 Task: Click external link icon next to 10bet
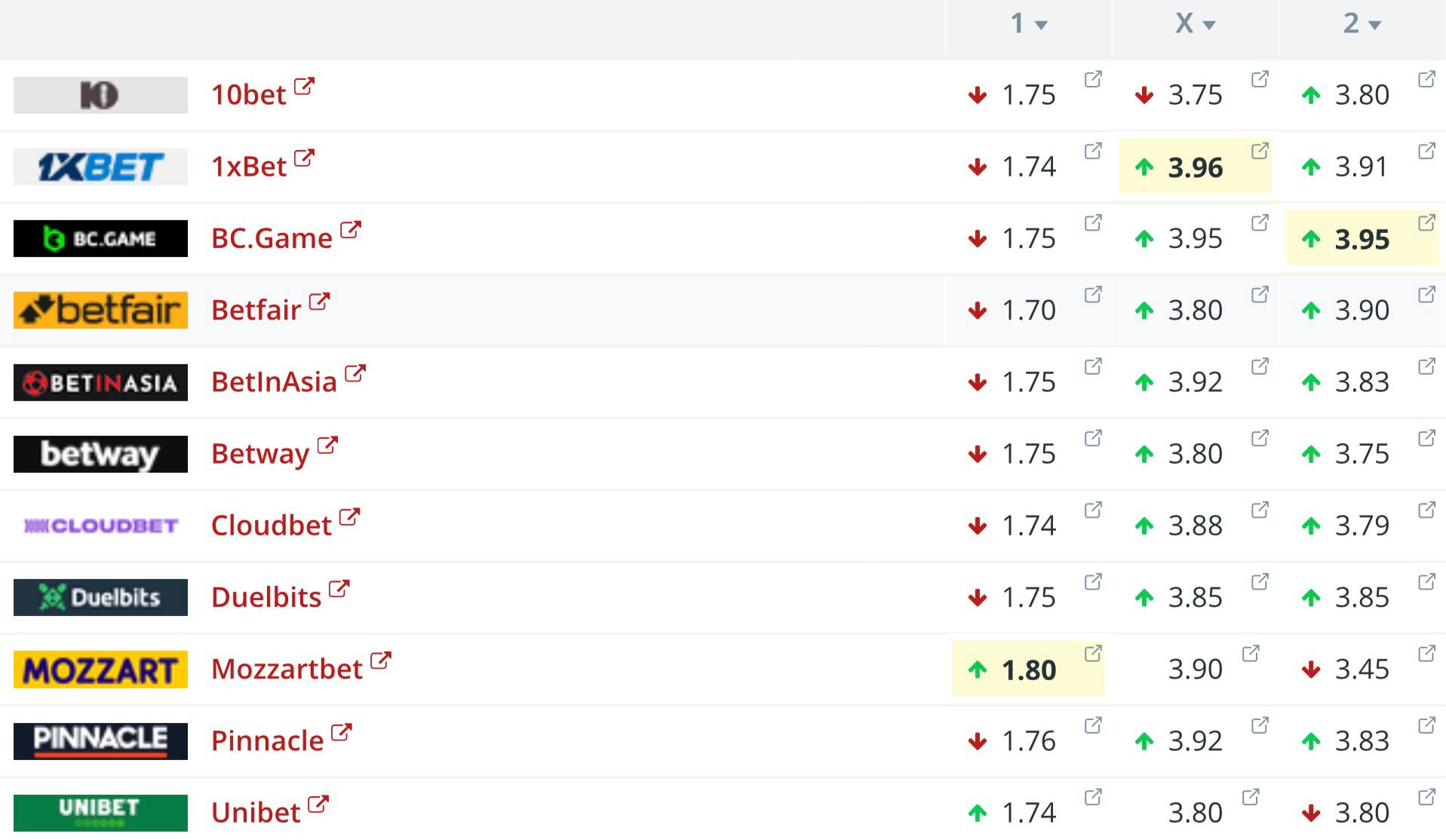pos(304,86)
